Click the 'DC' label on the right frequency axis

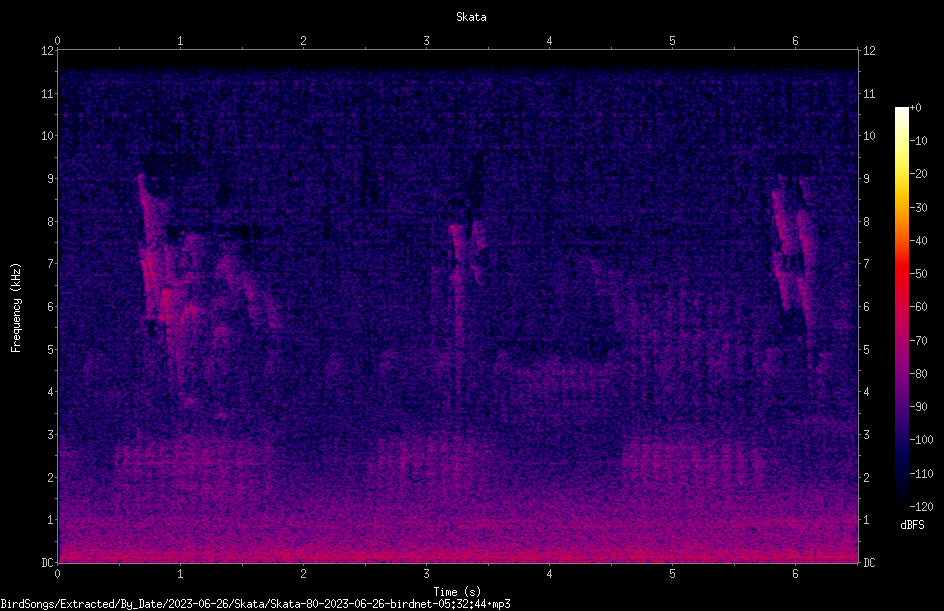(x=869, y=562)
